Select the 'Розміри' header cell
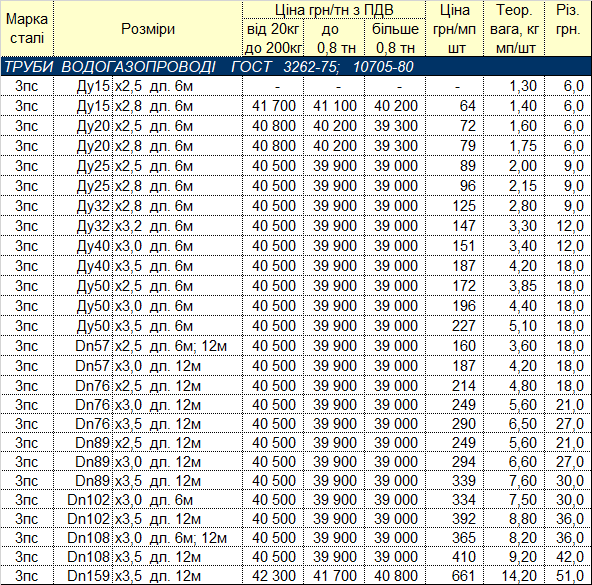592x585 pixels. (148, 29)
